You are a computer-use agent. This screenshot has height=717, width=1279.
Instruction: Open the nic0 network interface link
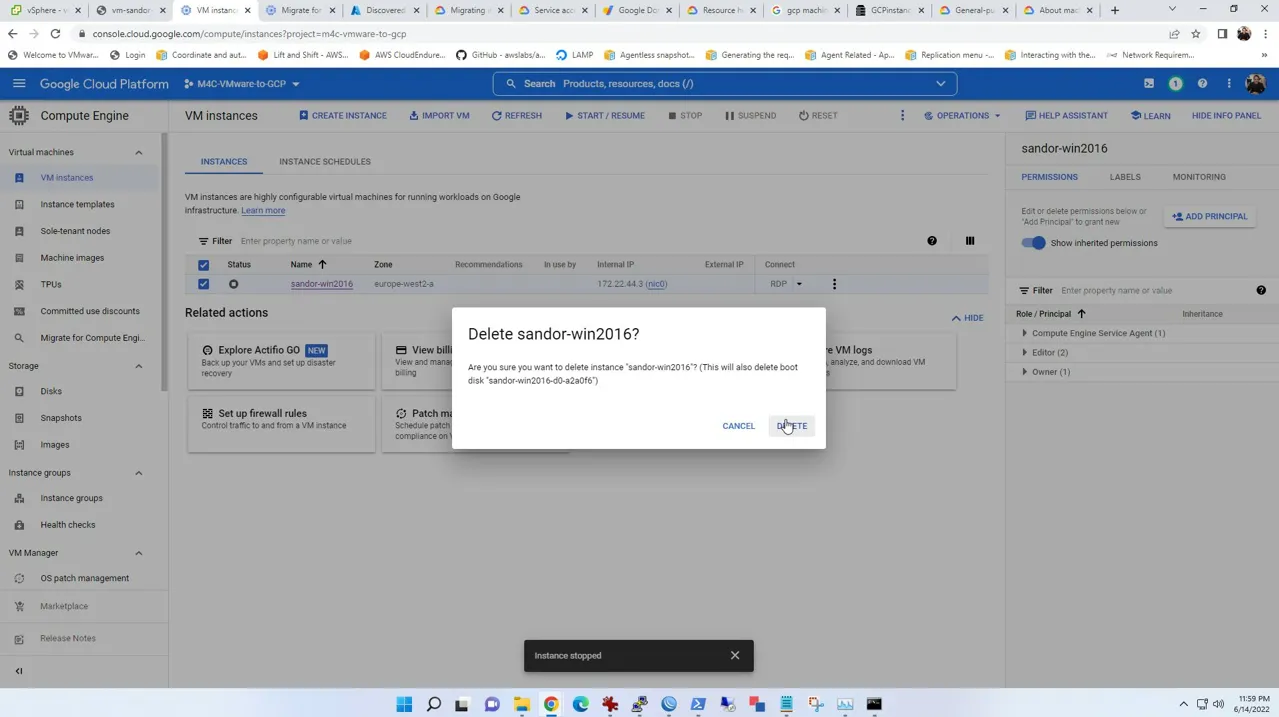[656, 284]
